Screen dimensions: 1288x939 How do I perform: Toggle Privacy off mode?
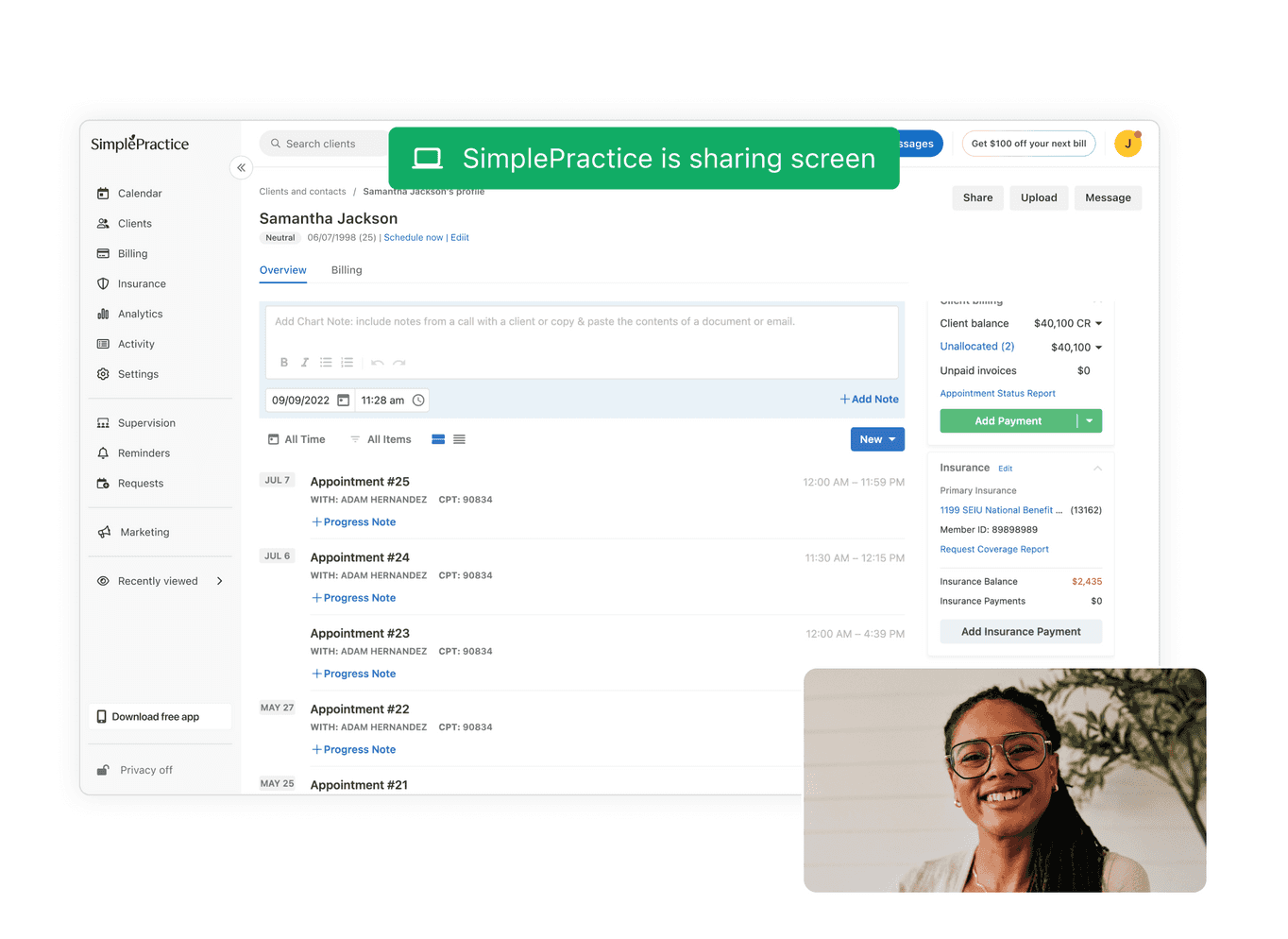[134, 771]
